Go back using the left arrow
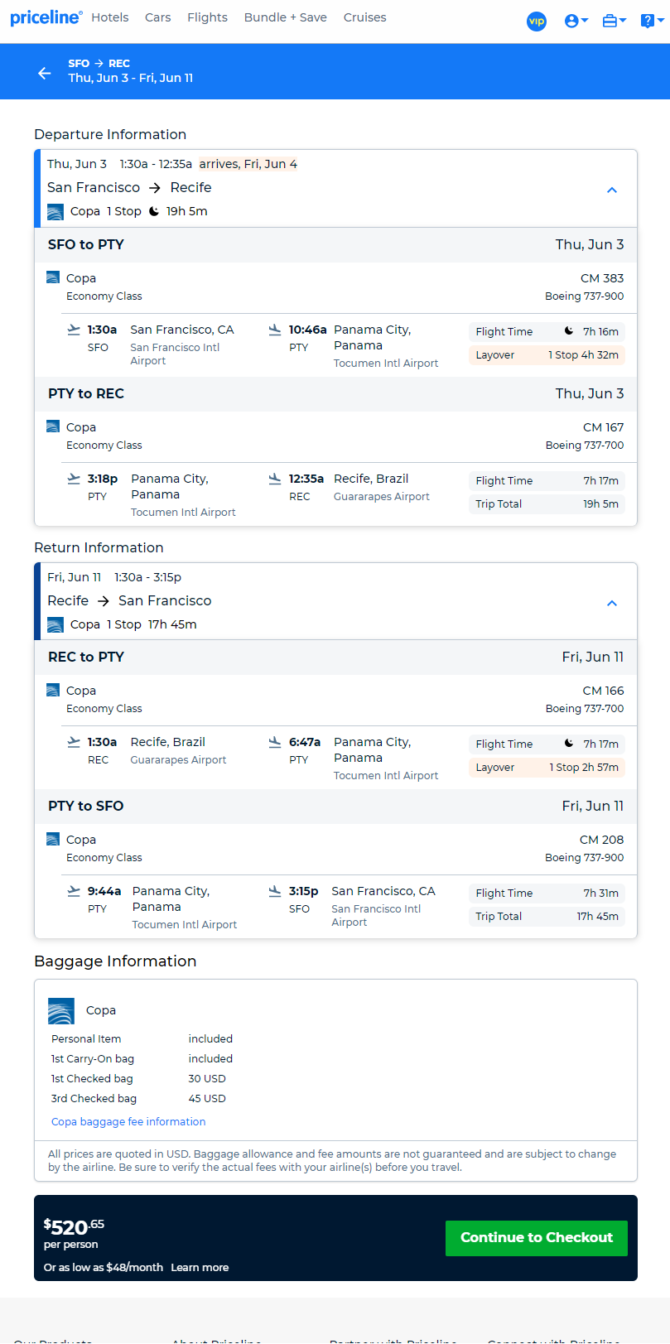The width and height of the screenshot is (670, 1344). [44, 72]
